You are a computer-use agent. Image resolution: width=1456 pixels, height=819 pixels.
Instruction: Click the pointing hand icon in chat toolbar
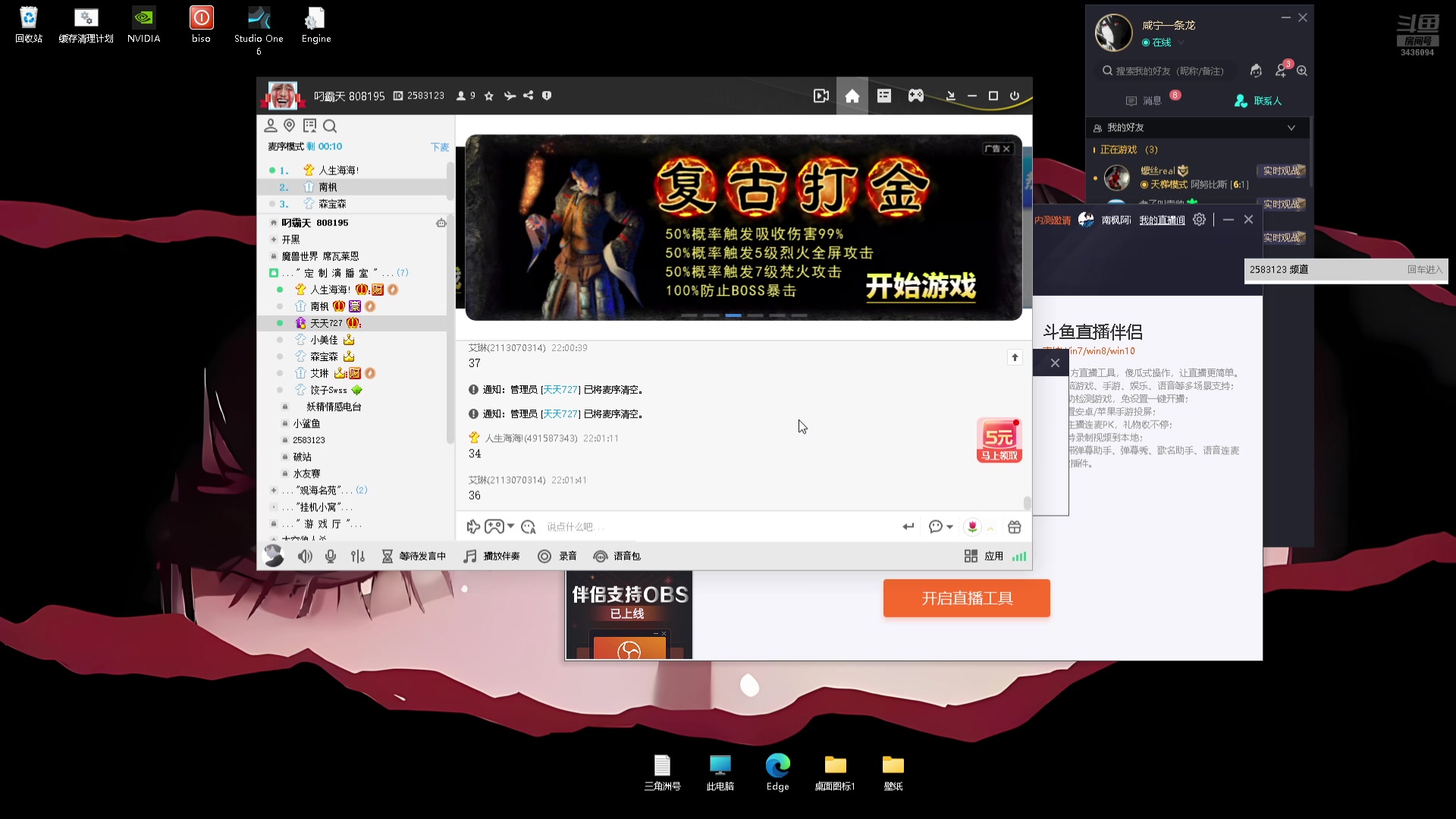coord(473,527)
